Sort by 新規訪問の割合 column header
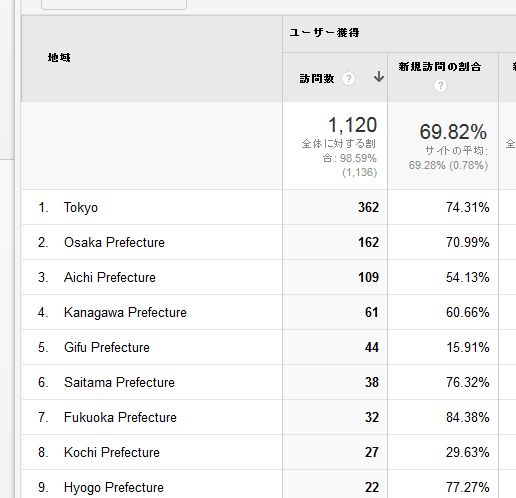Screen dimensions: 516x498 click(x=440, y=67)
